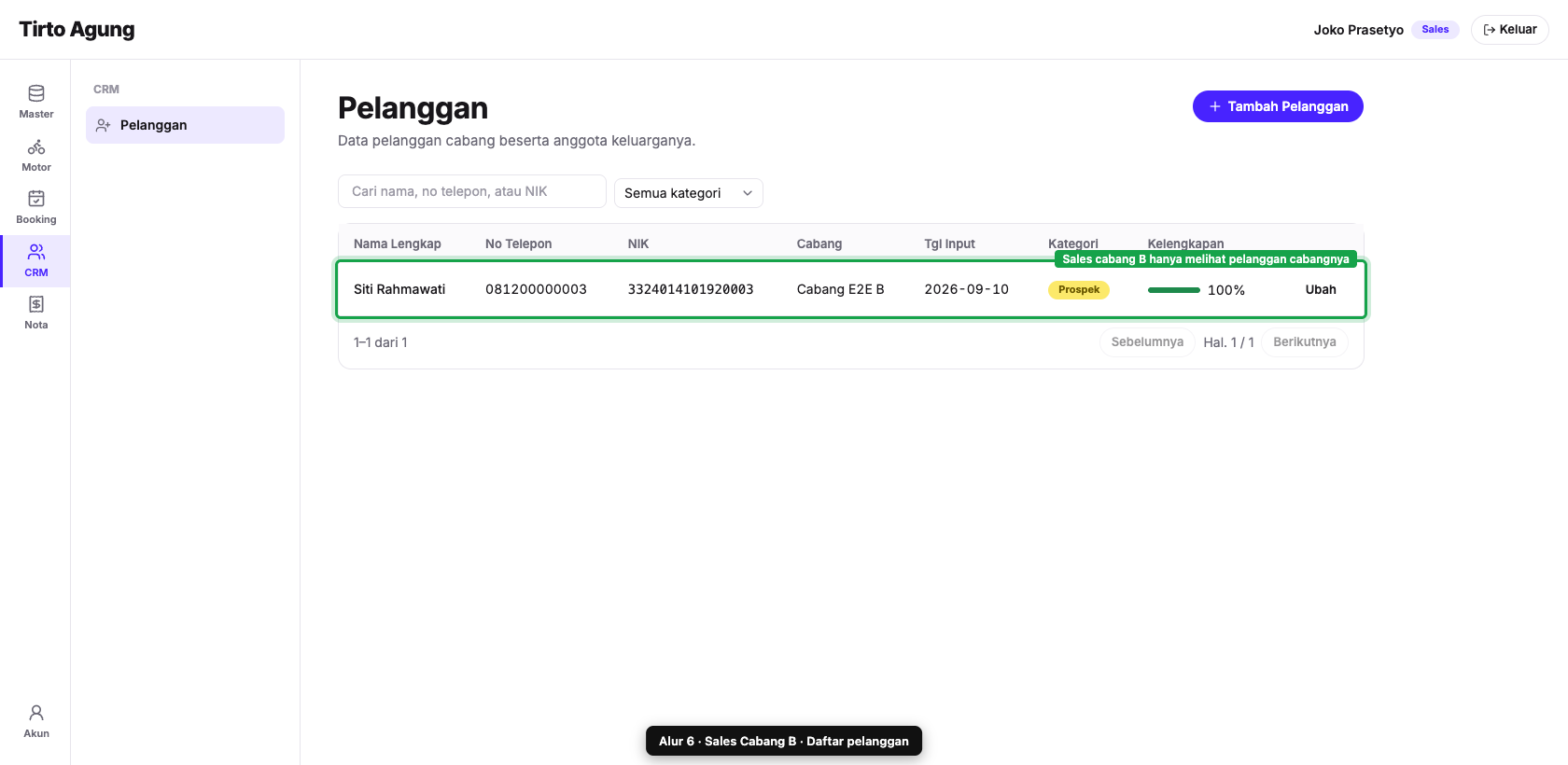Open the Akun profile icon
Image resolution: width=1568 pixels, height=765 pixels.
coord(36,713)
